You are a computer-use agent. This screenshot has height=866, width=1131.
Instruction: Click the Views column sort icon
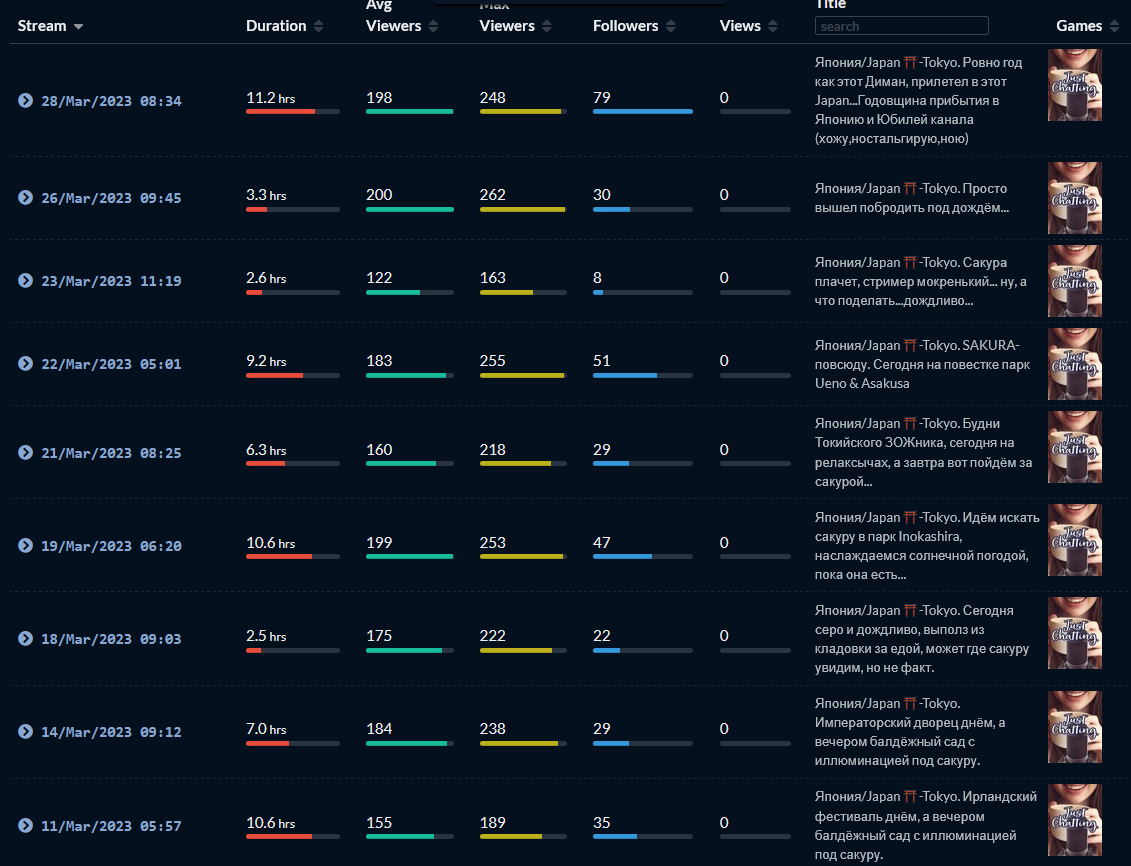(773, 26)
